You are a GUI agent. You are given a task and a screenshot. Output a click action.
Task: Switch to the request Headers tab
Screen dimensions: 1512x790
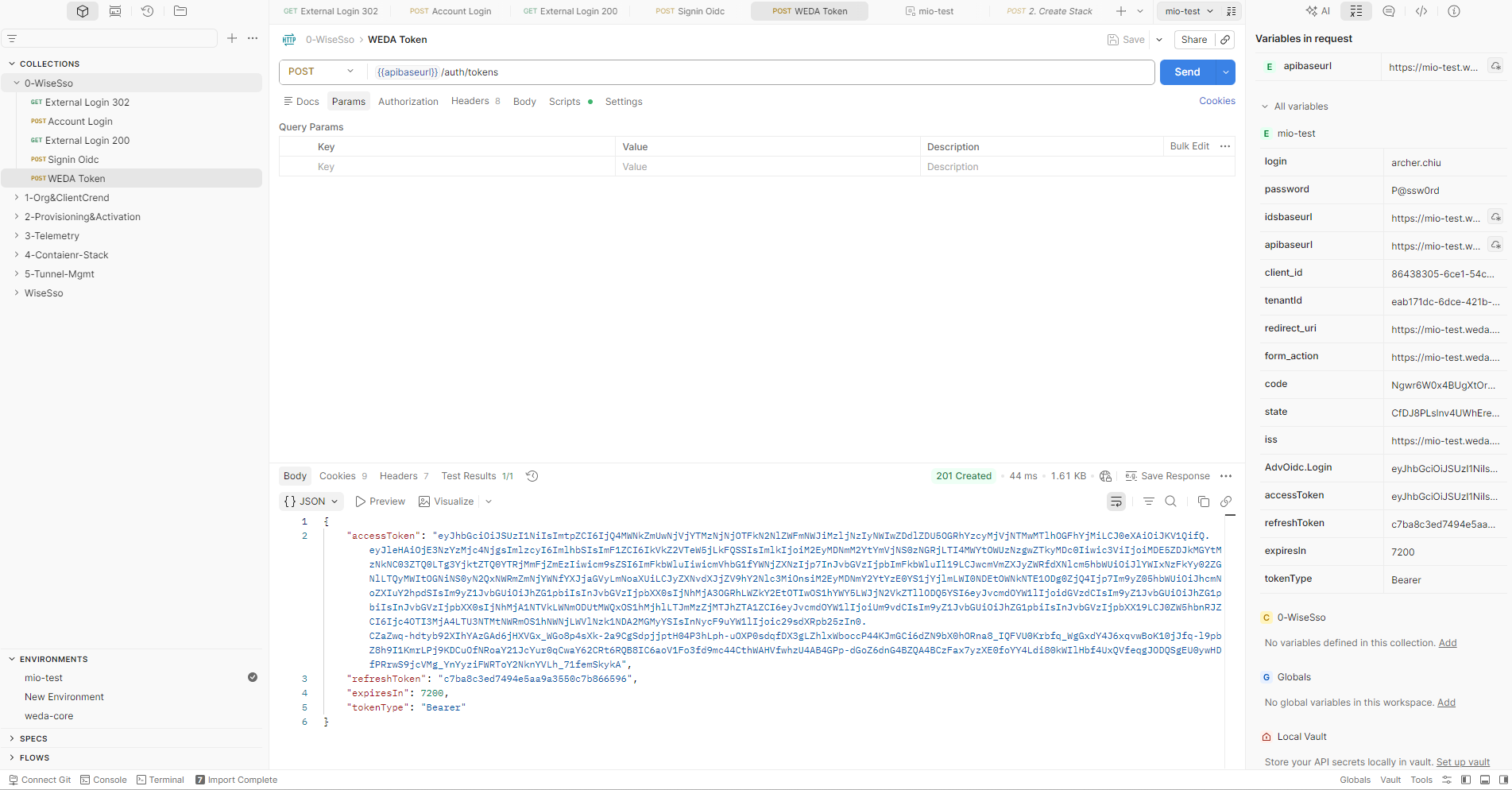click(475, 101)
